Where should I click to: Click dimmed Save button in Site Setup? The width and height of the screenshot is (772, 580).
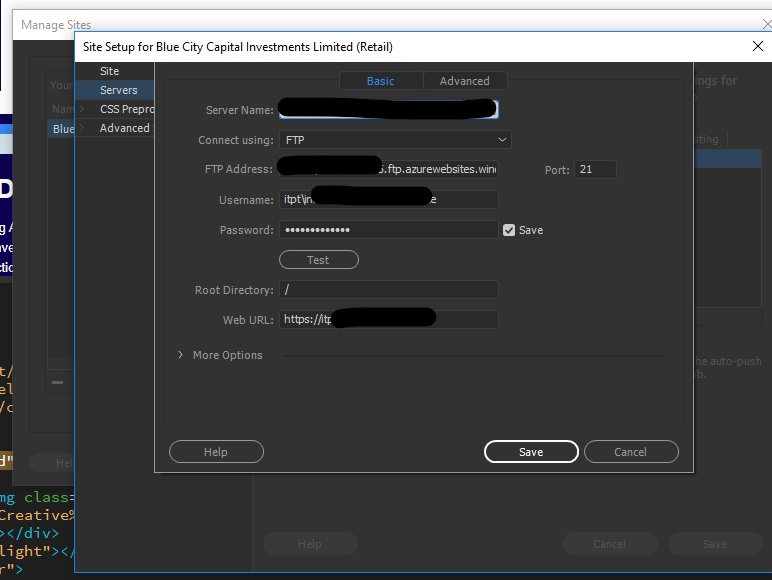pos(715,544)
